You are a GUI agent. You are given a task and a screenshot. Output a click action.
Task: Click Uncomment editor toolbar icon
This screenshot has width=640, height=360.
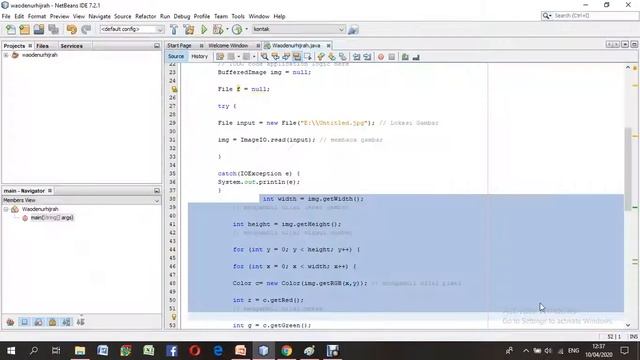click(x=416, y=57)
